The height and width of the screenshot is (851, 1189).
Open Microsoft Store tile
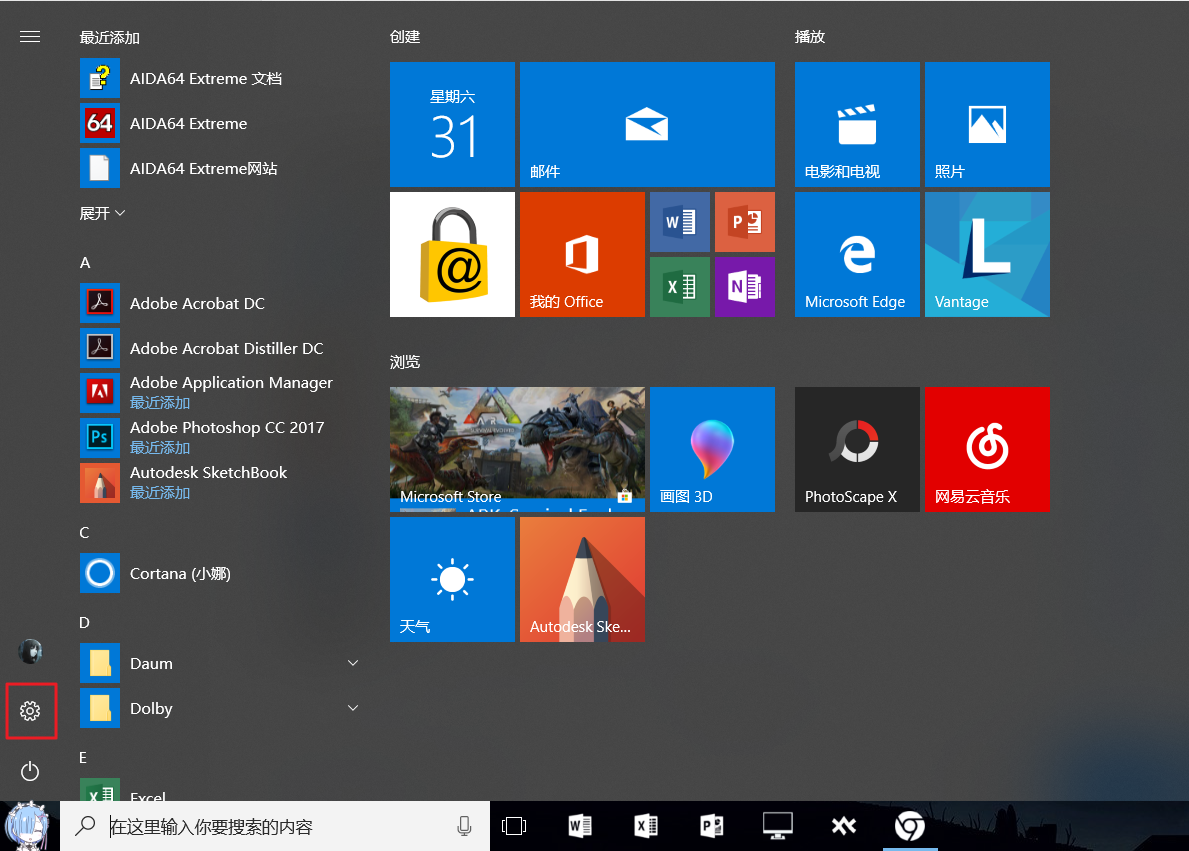[x=517, y=449]
